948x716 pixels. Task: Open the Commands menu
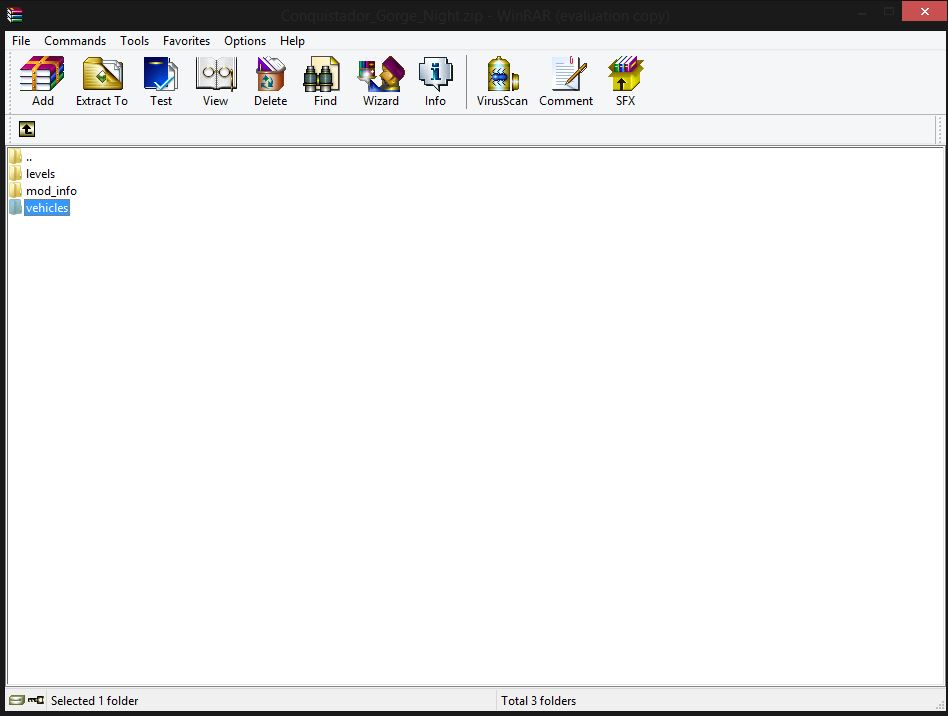point(75,41)
